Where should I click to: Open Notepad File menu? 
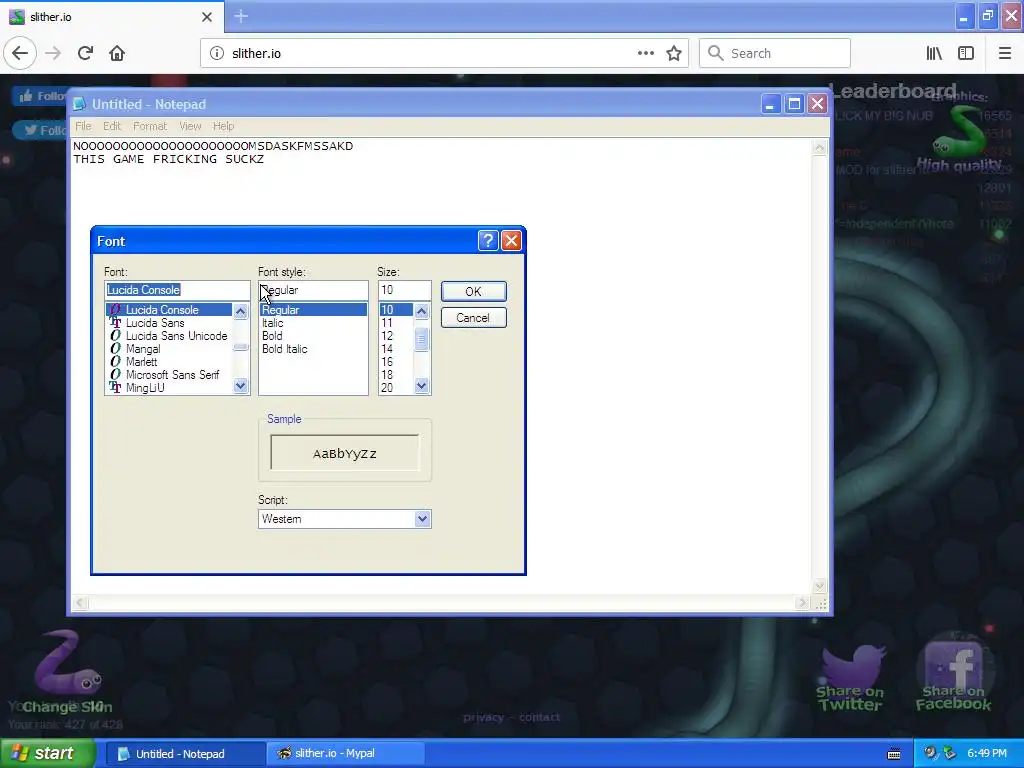point(83,126)
